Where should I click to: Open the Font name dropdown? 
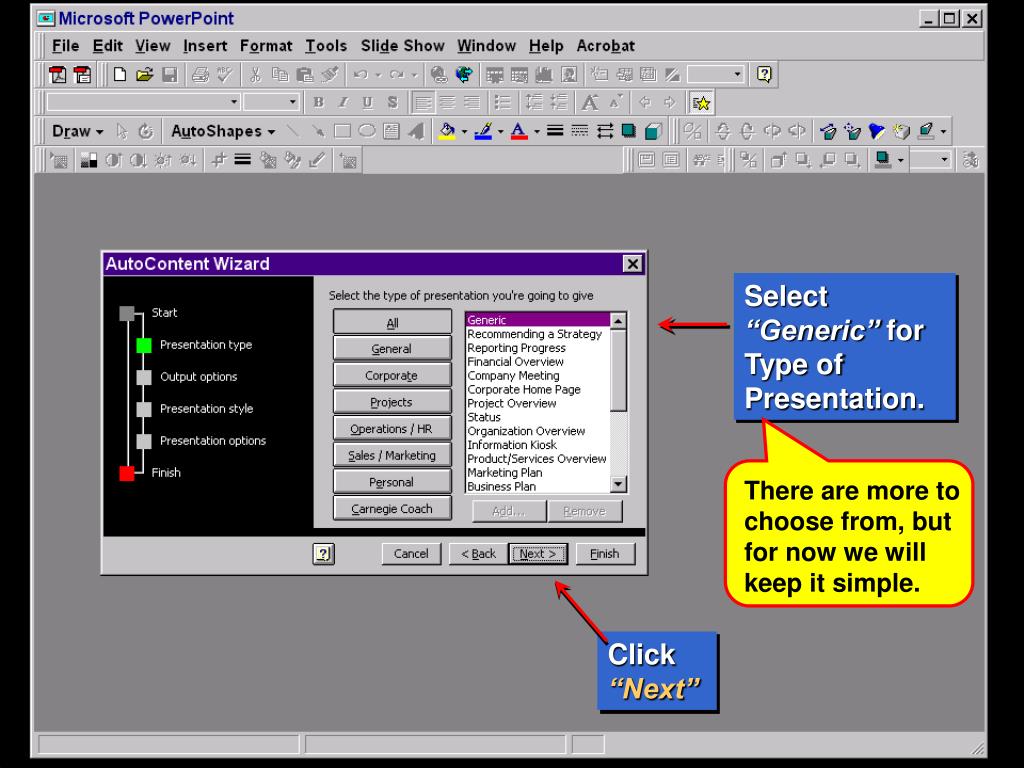pos(234,102)
